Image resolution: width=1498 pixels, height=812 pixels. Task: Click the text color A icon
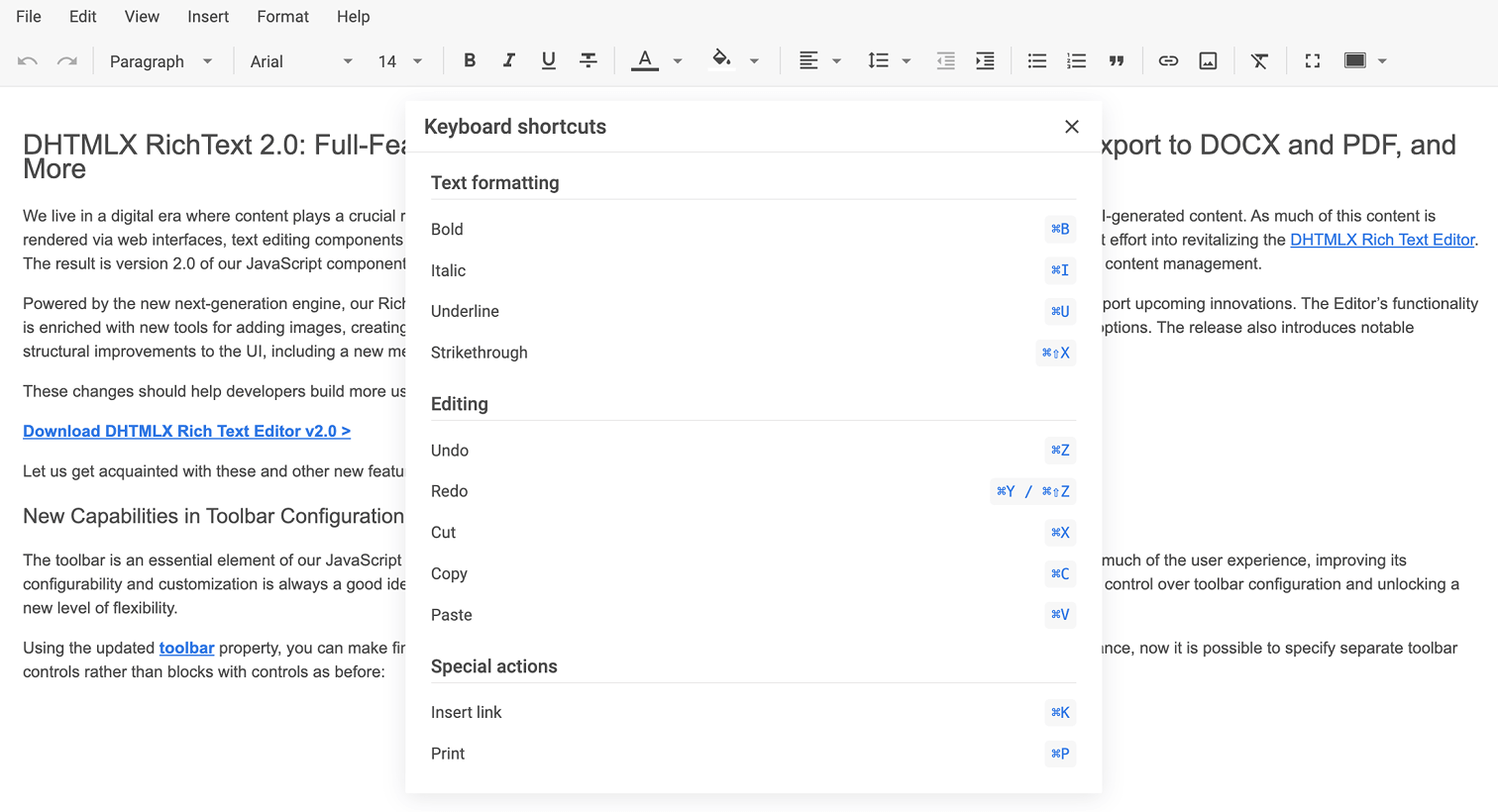645,60
